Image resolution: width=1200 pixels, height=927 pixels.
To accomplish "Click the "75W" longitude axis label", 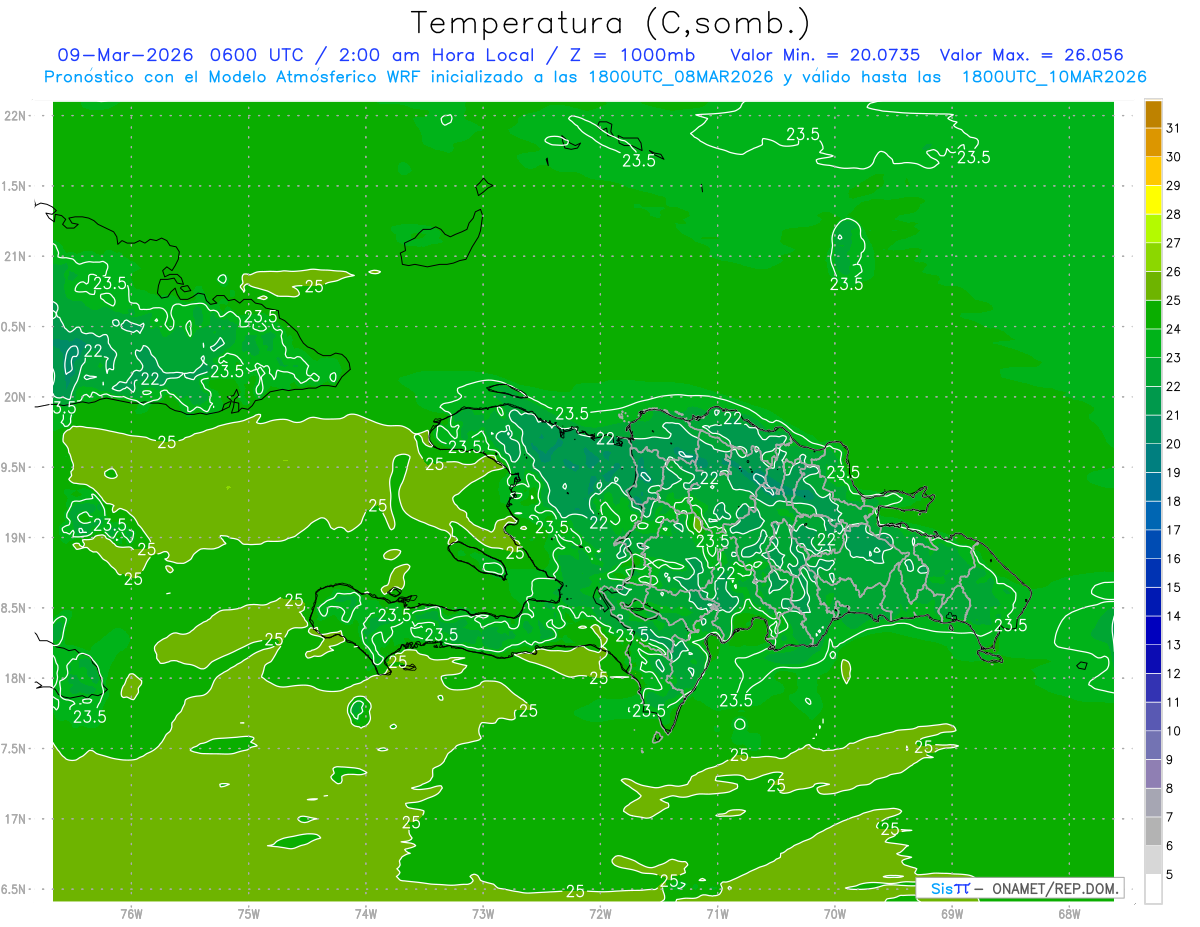I will point(249,913).
